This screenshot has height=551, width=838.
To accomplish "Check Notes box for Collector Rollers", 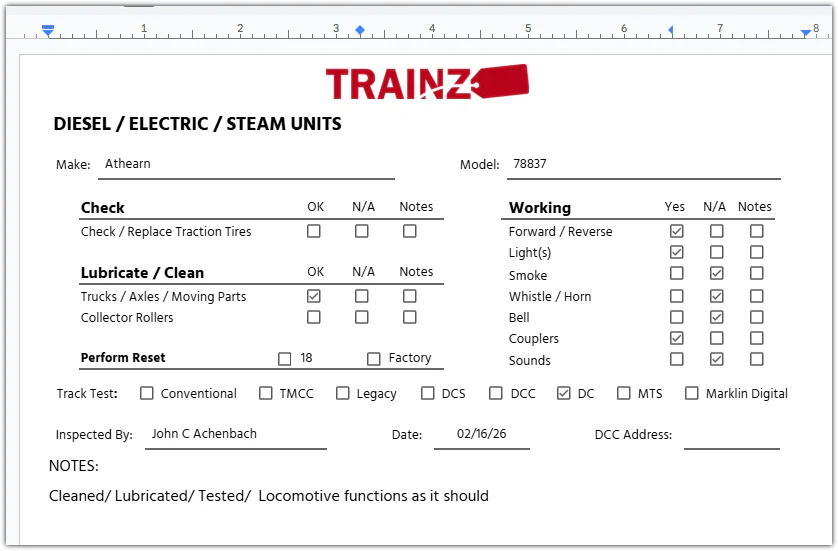I will 410,317.
